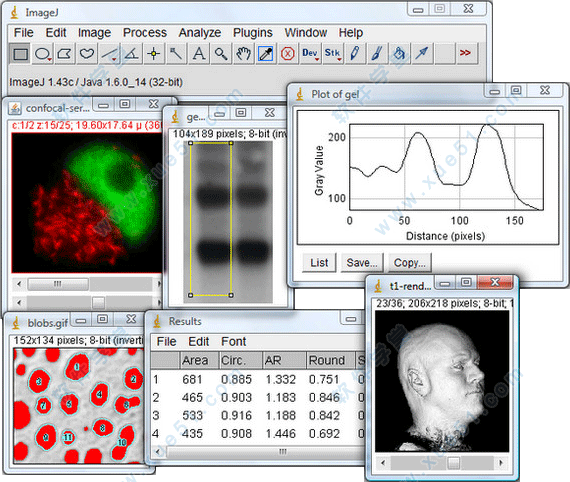Click blob number 11 in blobs.gif

[x=68, y=437]
